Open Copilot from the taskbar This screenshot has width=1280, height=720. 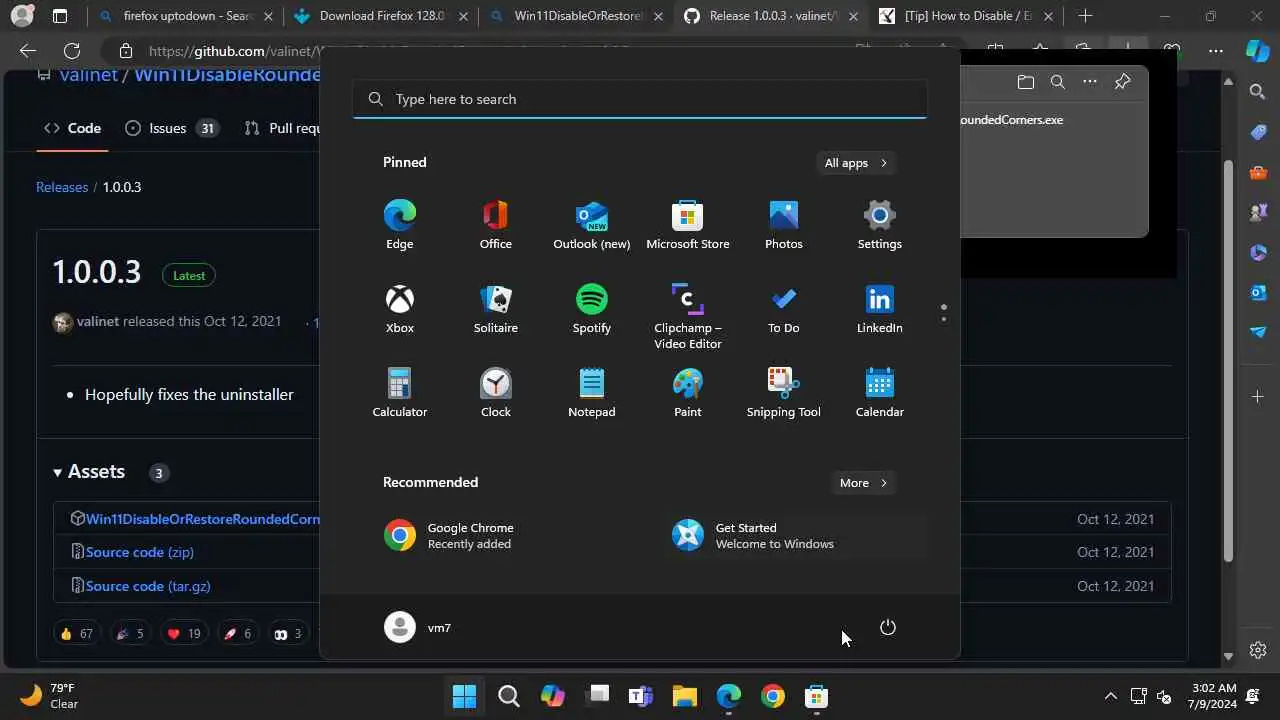tap(552, 696)
